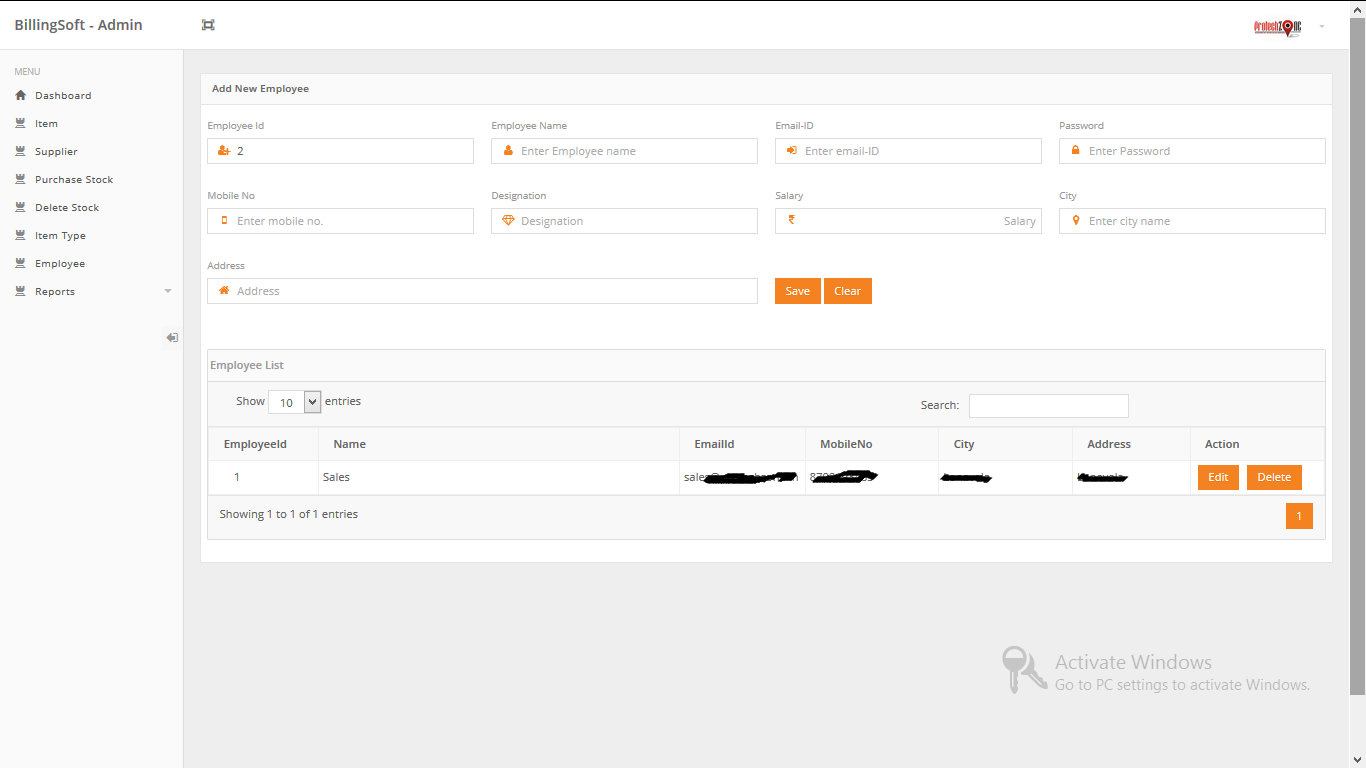Click the Clear button

point(848,291)
